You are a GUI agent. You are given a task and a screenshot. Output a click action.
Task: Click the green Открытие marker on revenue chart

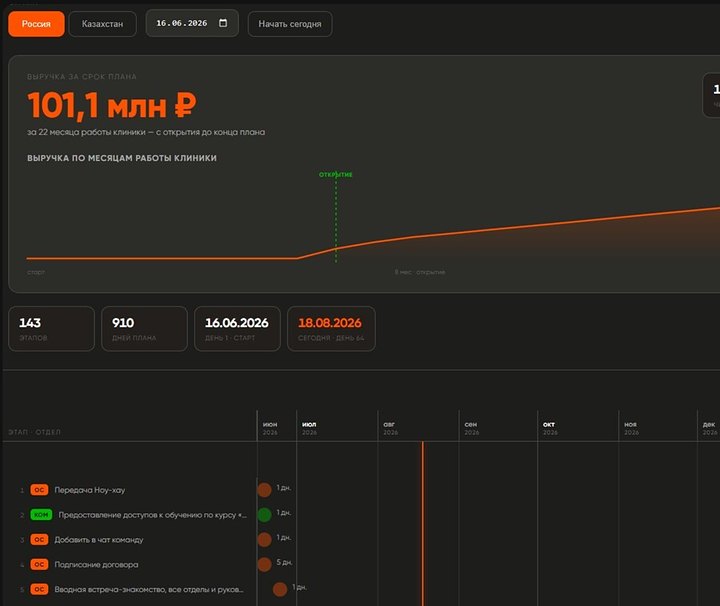336,174
